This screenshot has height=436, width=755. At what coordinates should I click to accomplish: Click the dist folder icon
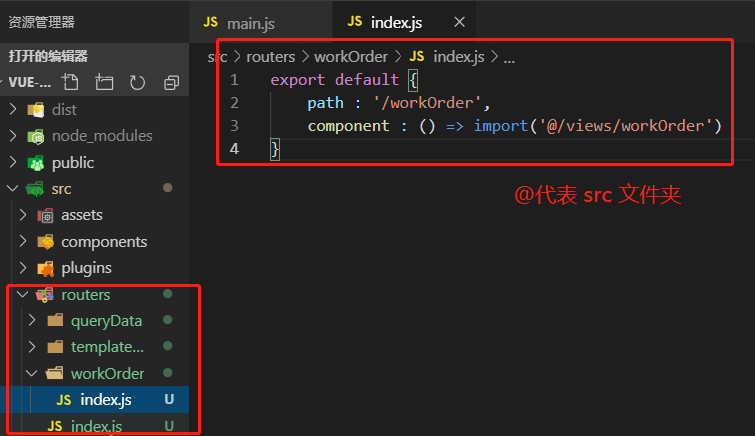36,110
